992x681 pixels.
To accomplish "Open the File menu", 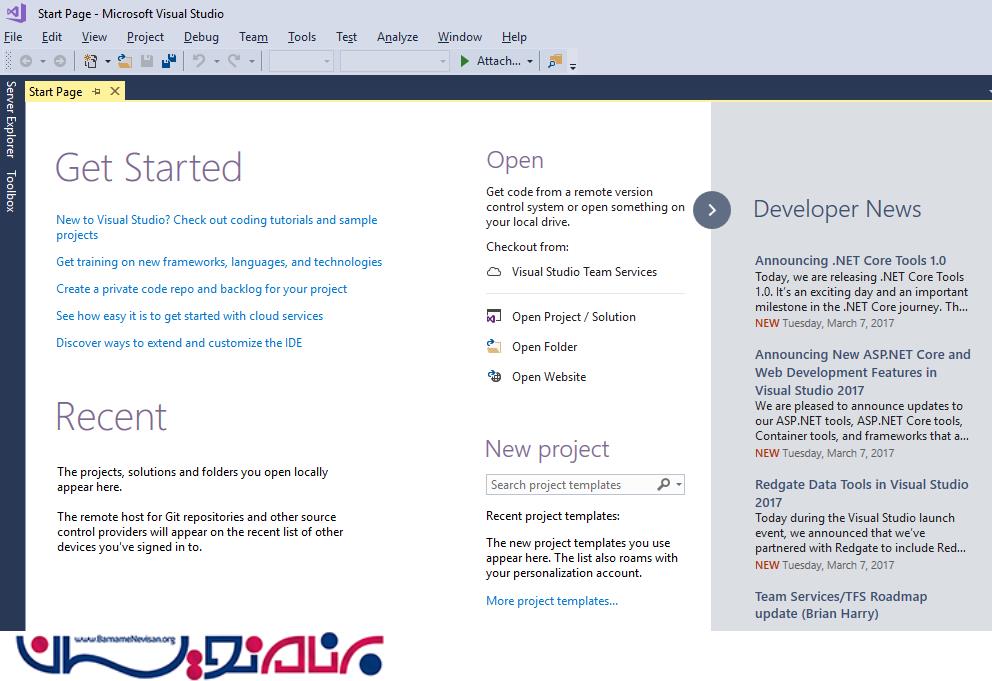I will coord(13,37).
